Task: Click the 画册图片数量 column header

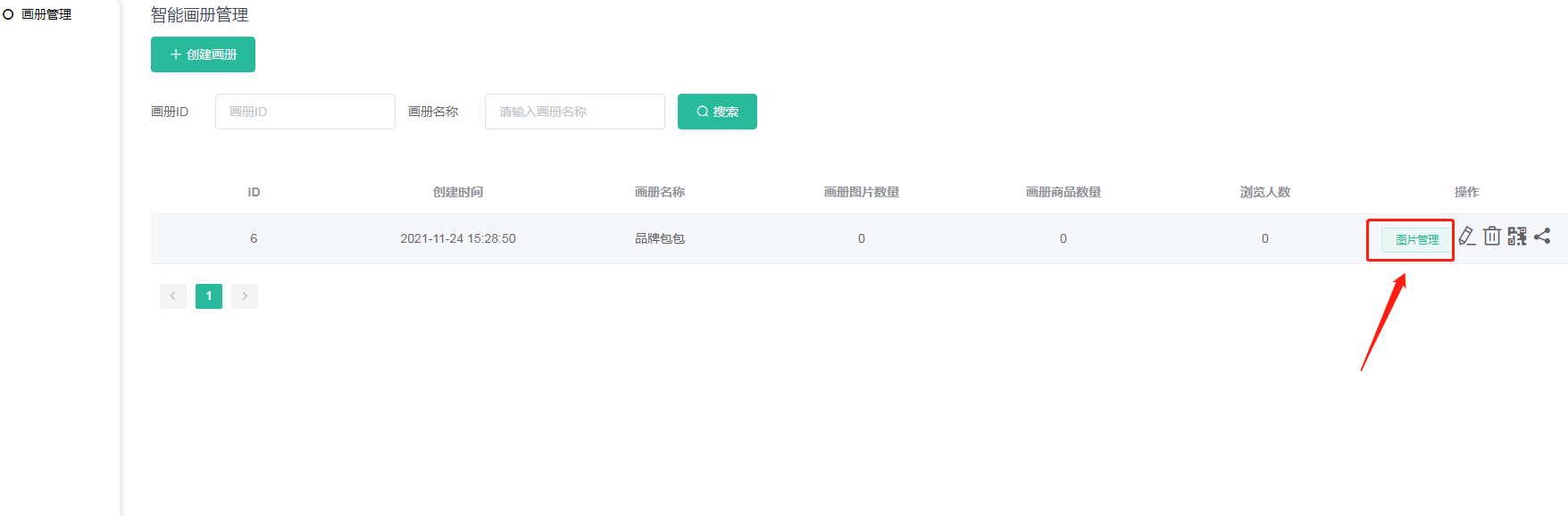Action: click(861, 192)
